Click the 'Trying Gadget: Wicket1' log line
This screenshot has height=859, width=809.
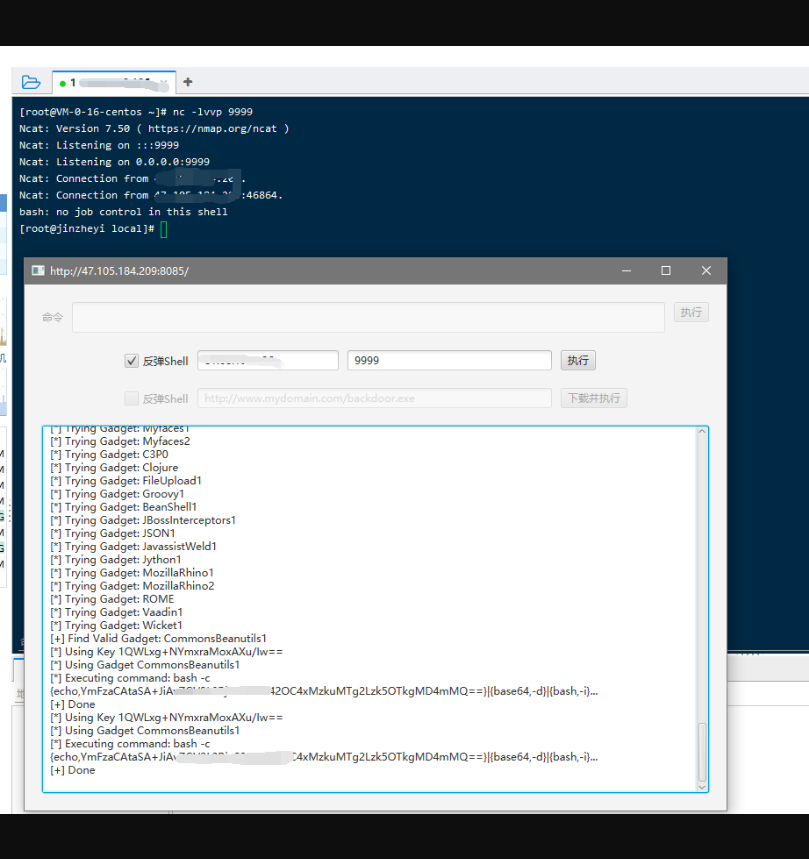[116, 625]
